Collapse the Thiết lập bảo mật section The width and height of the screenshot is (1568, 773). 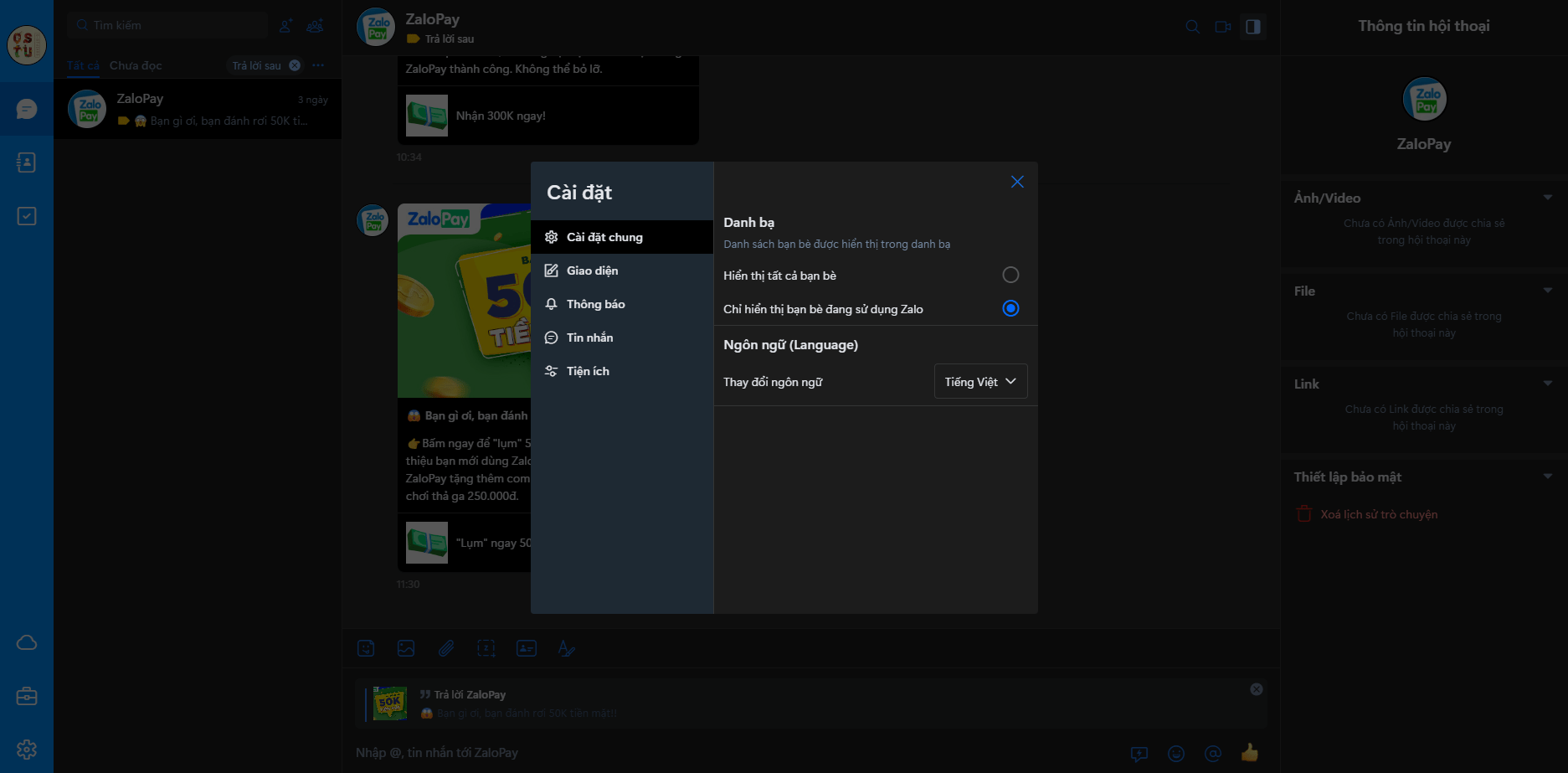(1547, 477)
